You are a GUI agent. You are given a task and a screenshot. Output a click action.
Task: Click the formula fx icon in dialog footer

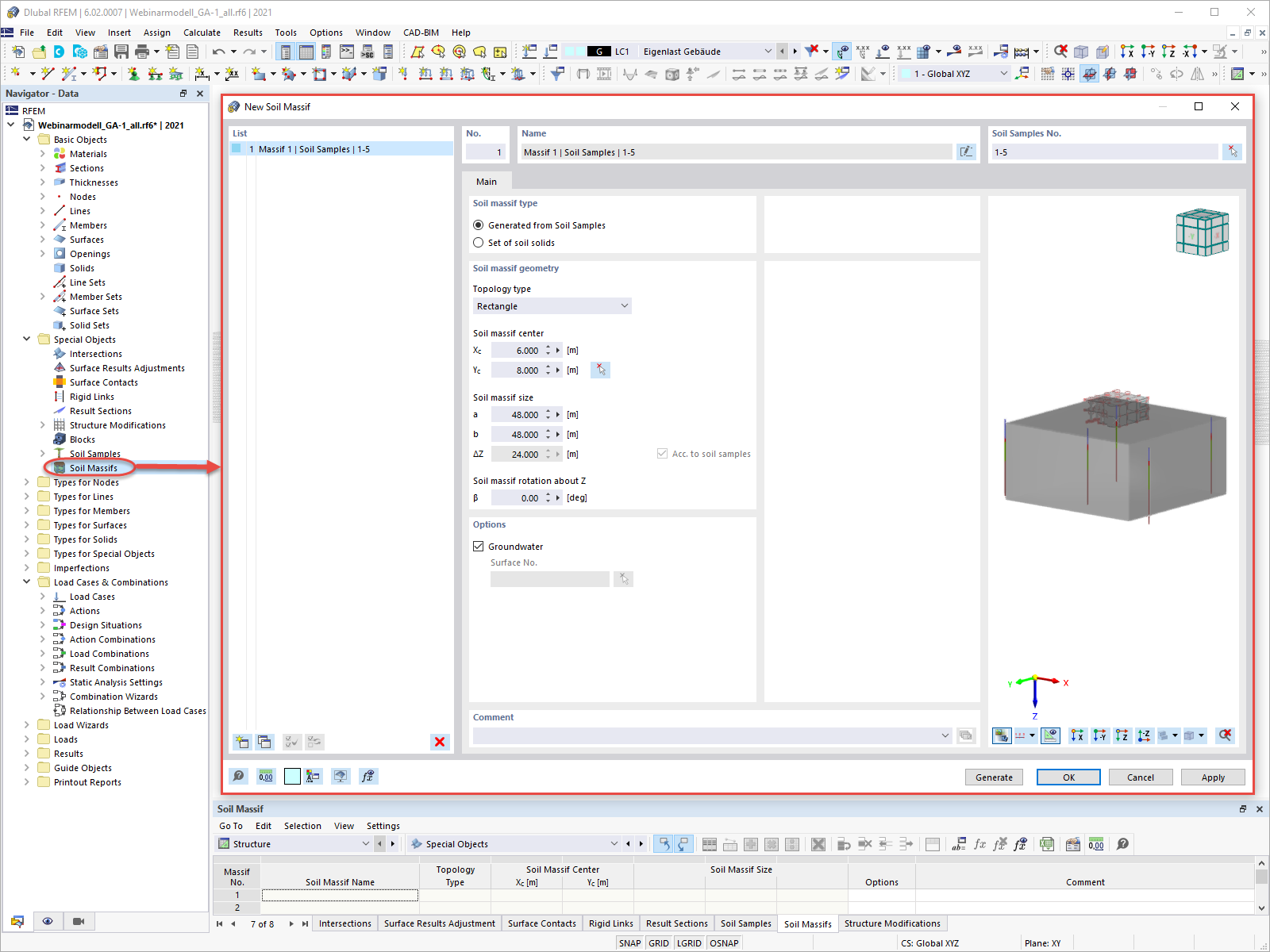(x=368, y=776)
